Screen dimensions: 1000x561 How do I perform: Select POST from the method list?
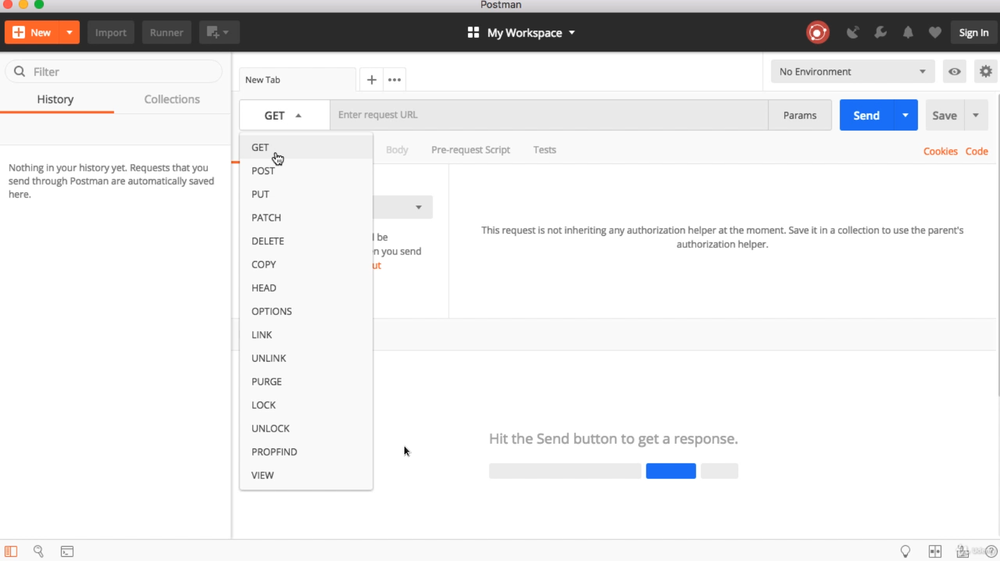[x=263, y=171]
